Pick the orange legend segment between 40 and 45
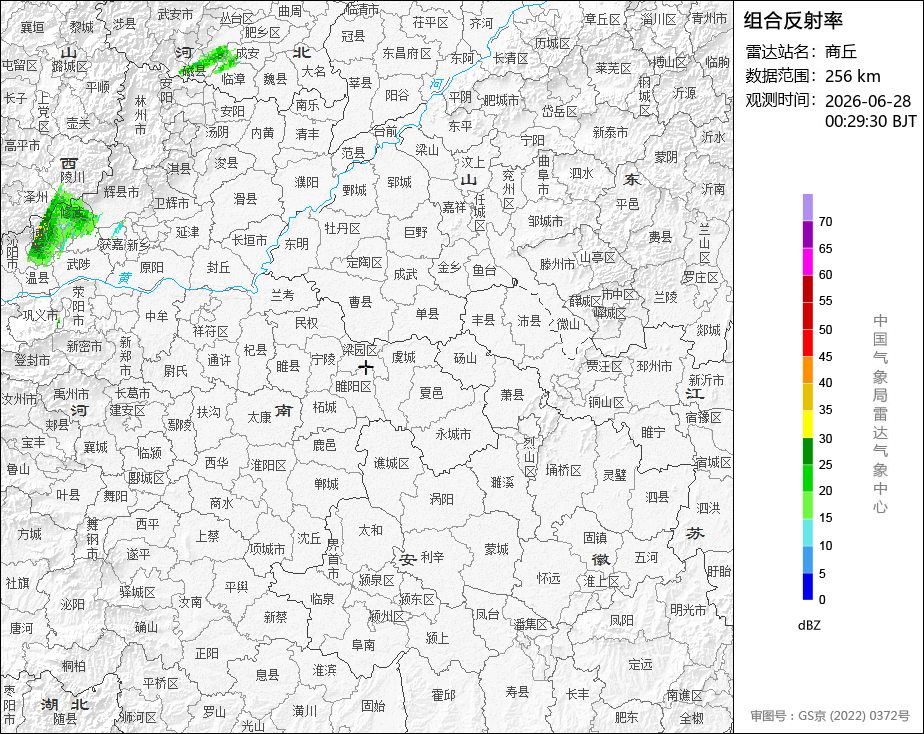Image resolution: width=924 pixels, height=734 pixels. 808,370
